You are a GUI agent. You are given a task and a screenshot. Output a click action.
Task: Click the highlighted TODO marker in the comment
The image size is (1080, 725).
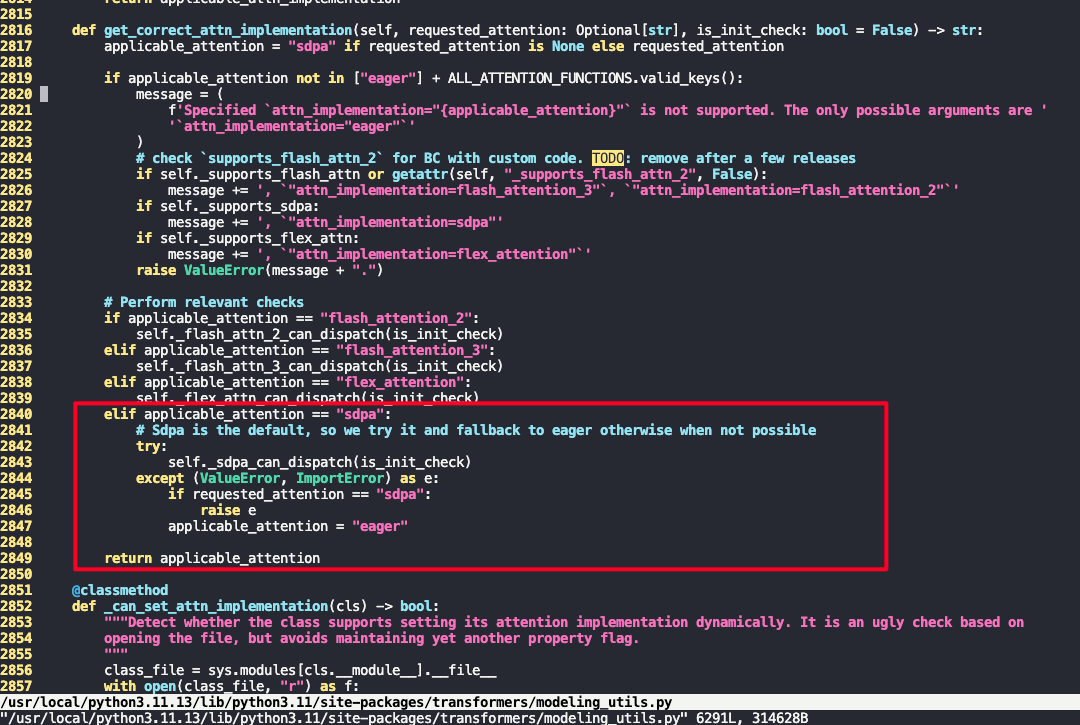tap(607, 158)
